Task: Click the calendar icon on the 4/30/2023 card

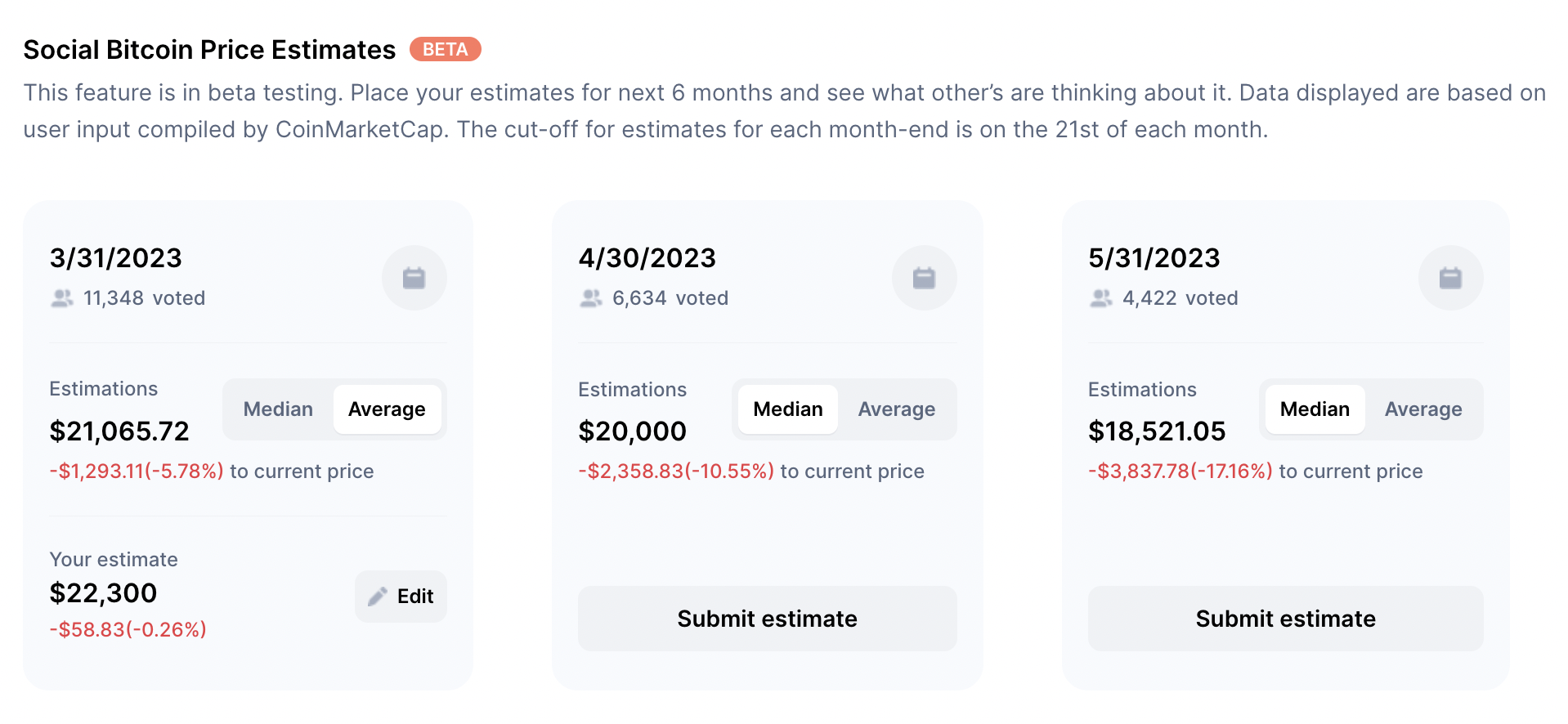Action: pyautogui.click(x=924, y=278)
